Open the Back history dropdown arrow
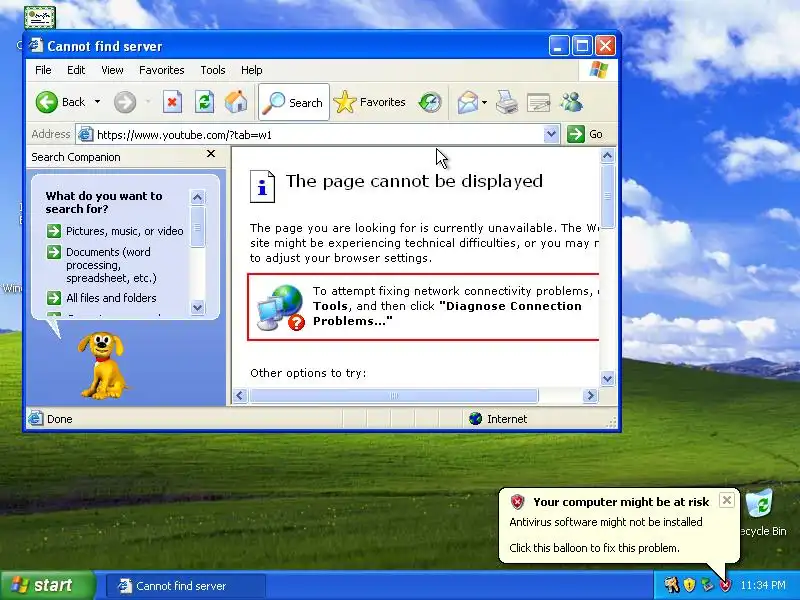Viewport: 800px width, 600px height. coord(97,102)
